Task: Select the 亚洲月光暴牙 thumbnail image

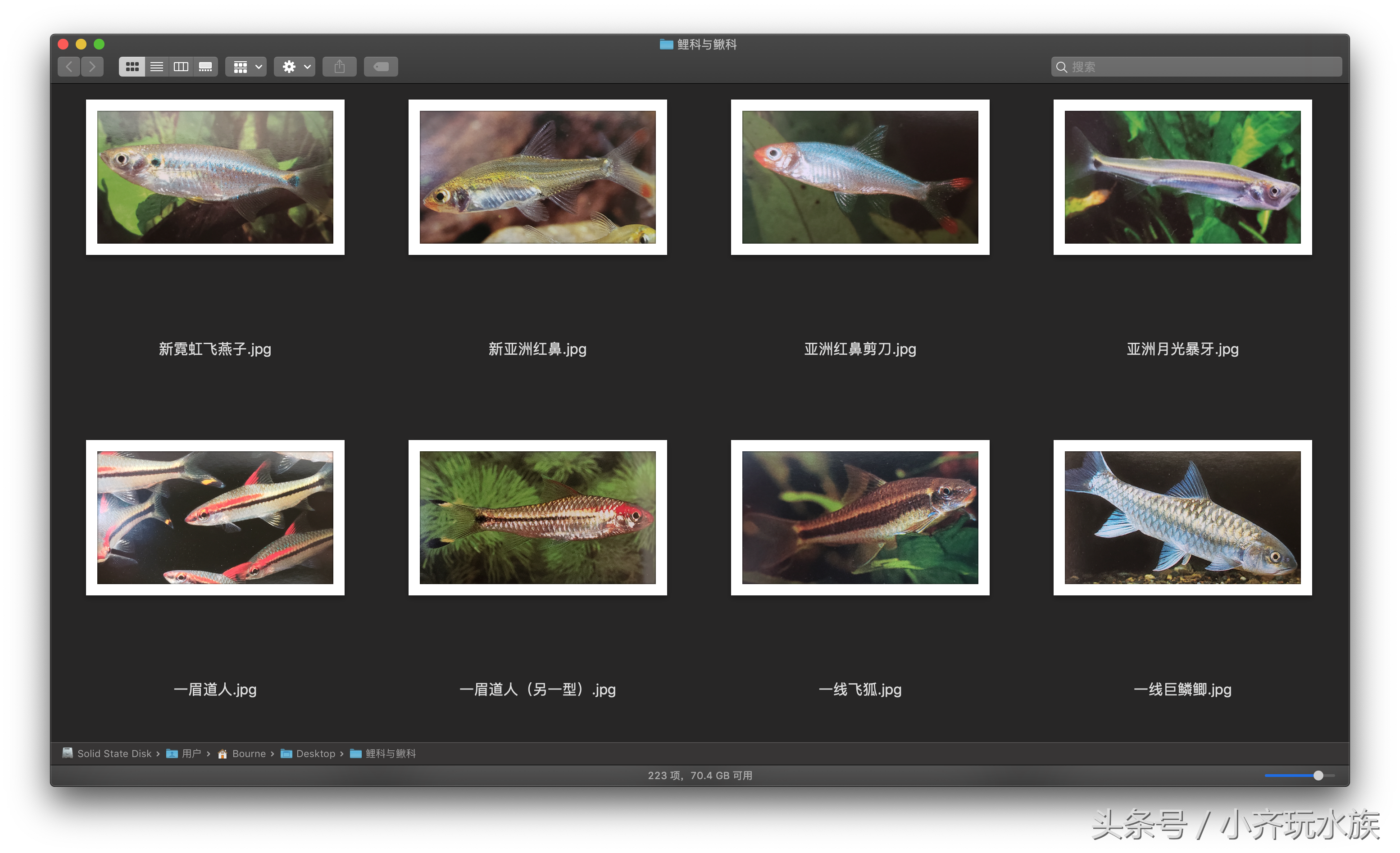Action: 1182,177
